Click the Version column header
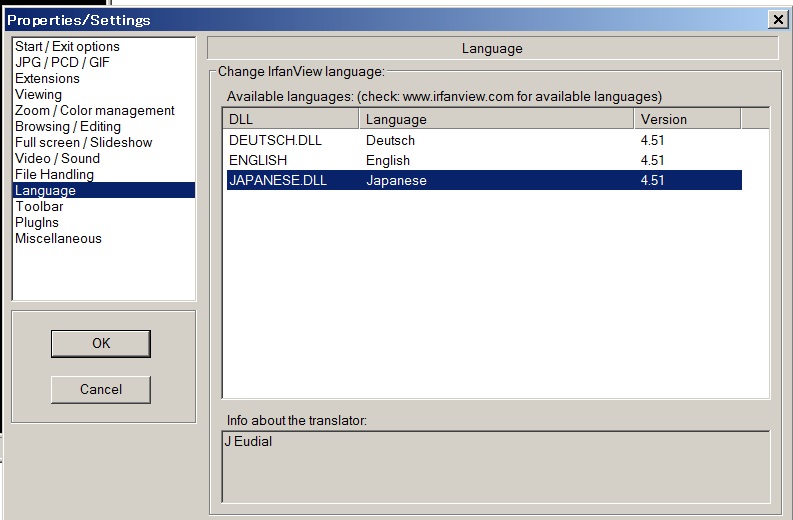This screenshot has height=520, width=793. tap(687, 120)
